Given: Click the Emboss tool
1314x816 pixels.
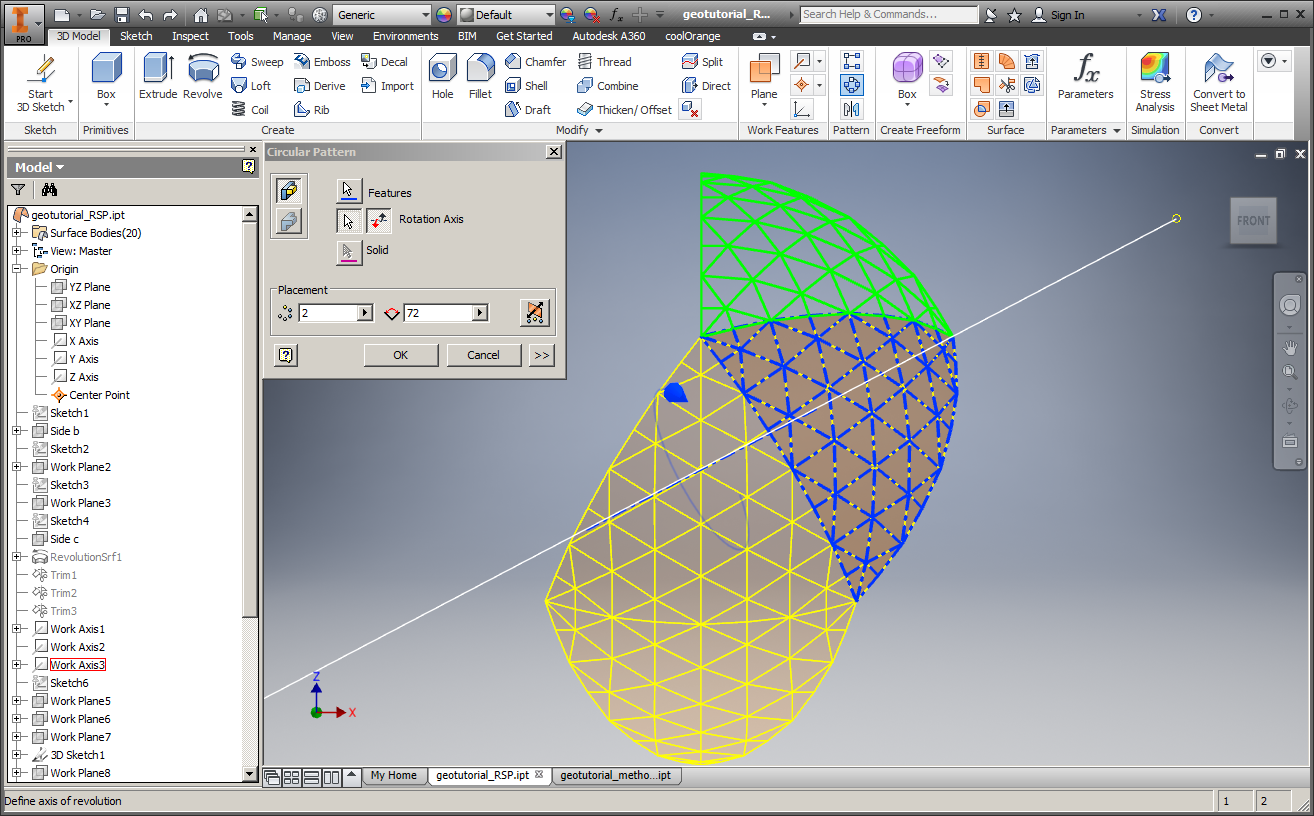Looking at the screenshot, I should [x=322, y=62].
